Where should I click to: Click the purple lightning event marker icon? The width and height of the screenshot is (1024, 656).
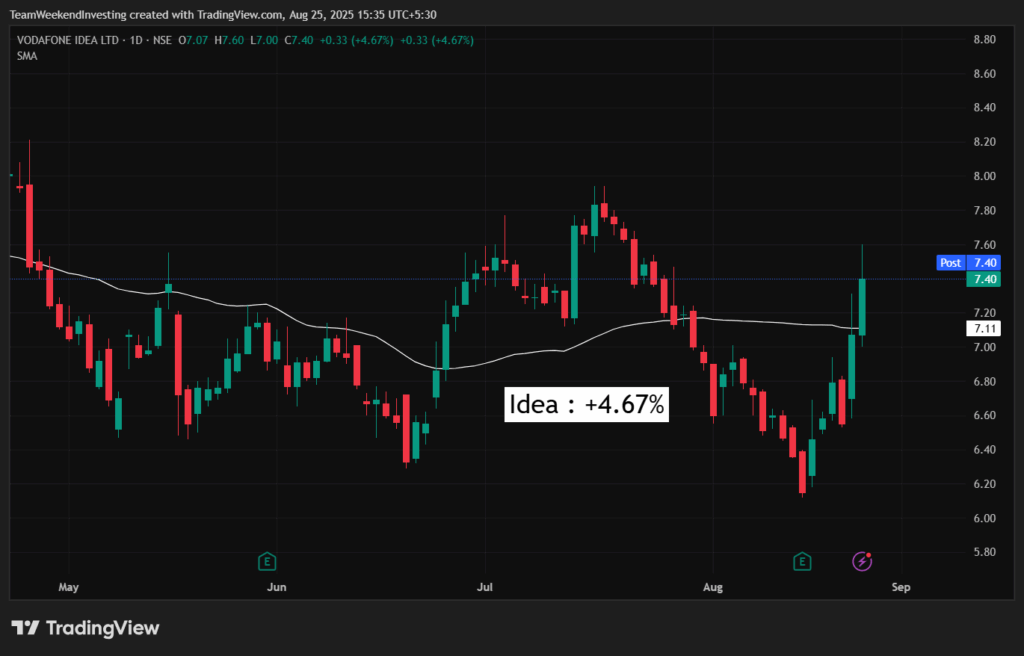click(x=862, y=561)
